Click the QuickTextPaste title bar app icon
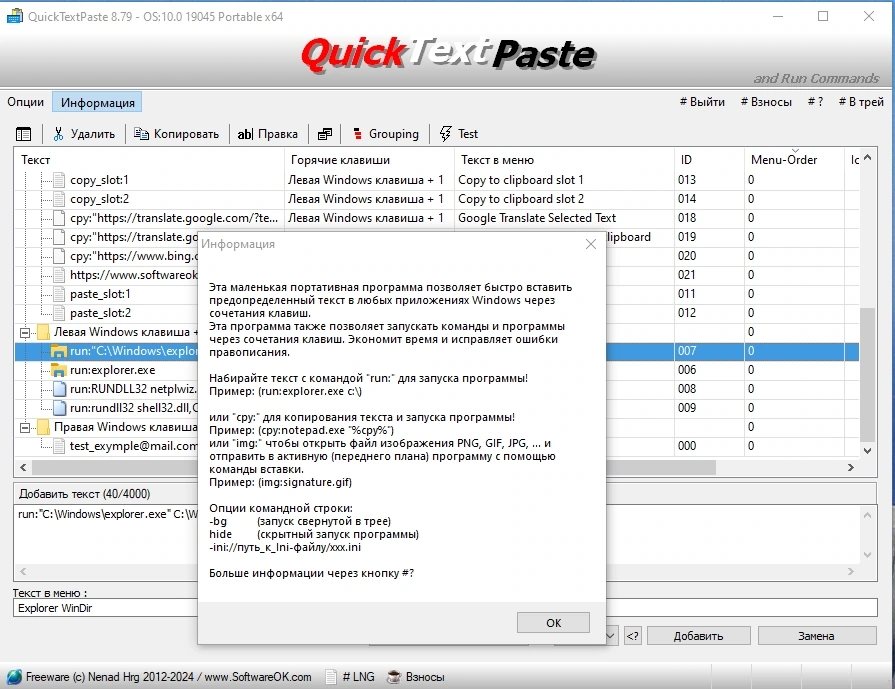 point(14,17)
